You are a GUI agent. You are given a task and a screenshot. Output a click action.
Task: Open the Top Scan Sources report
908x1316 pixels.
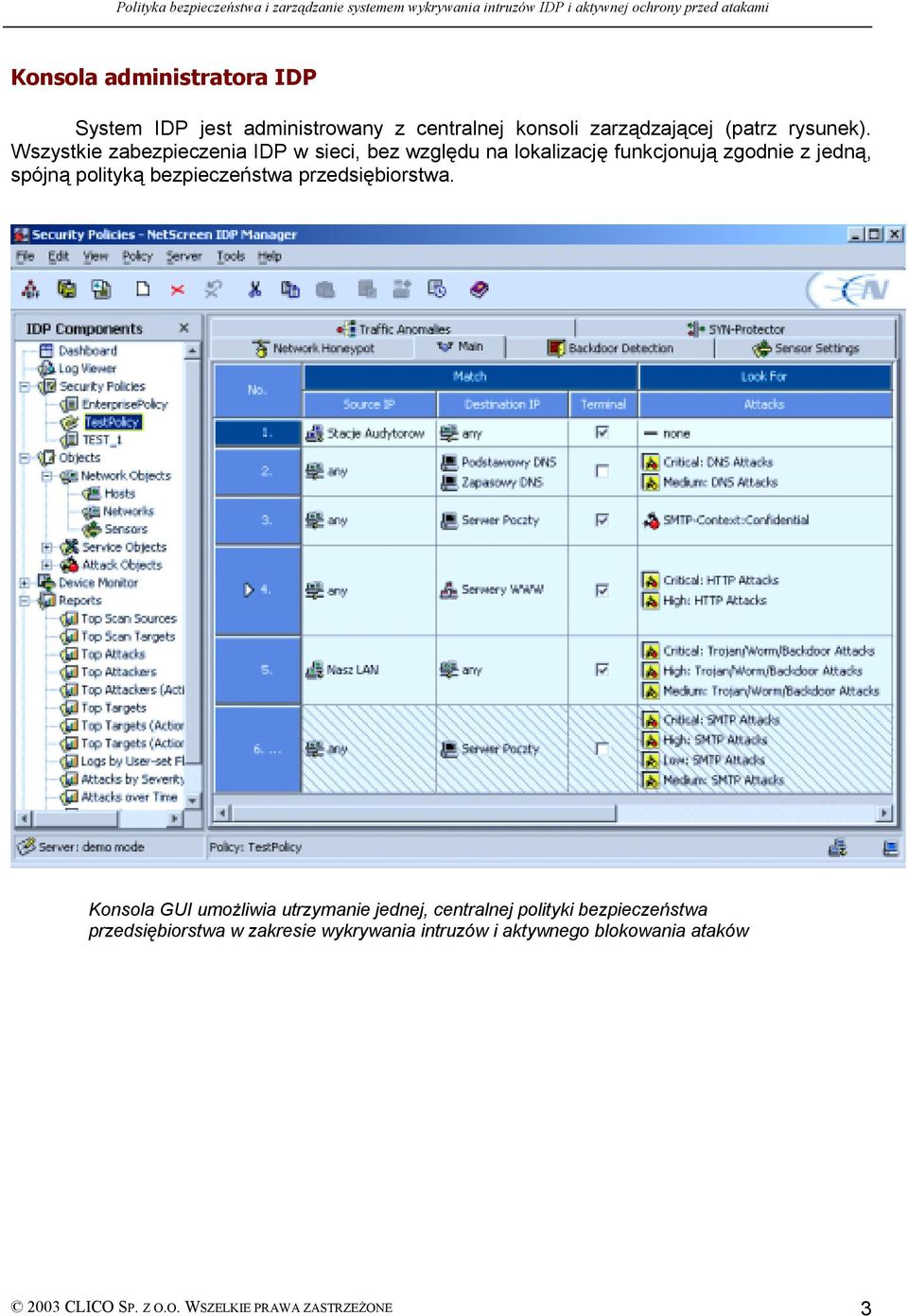tap(129, 619)
